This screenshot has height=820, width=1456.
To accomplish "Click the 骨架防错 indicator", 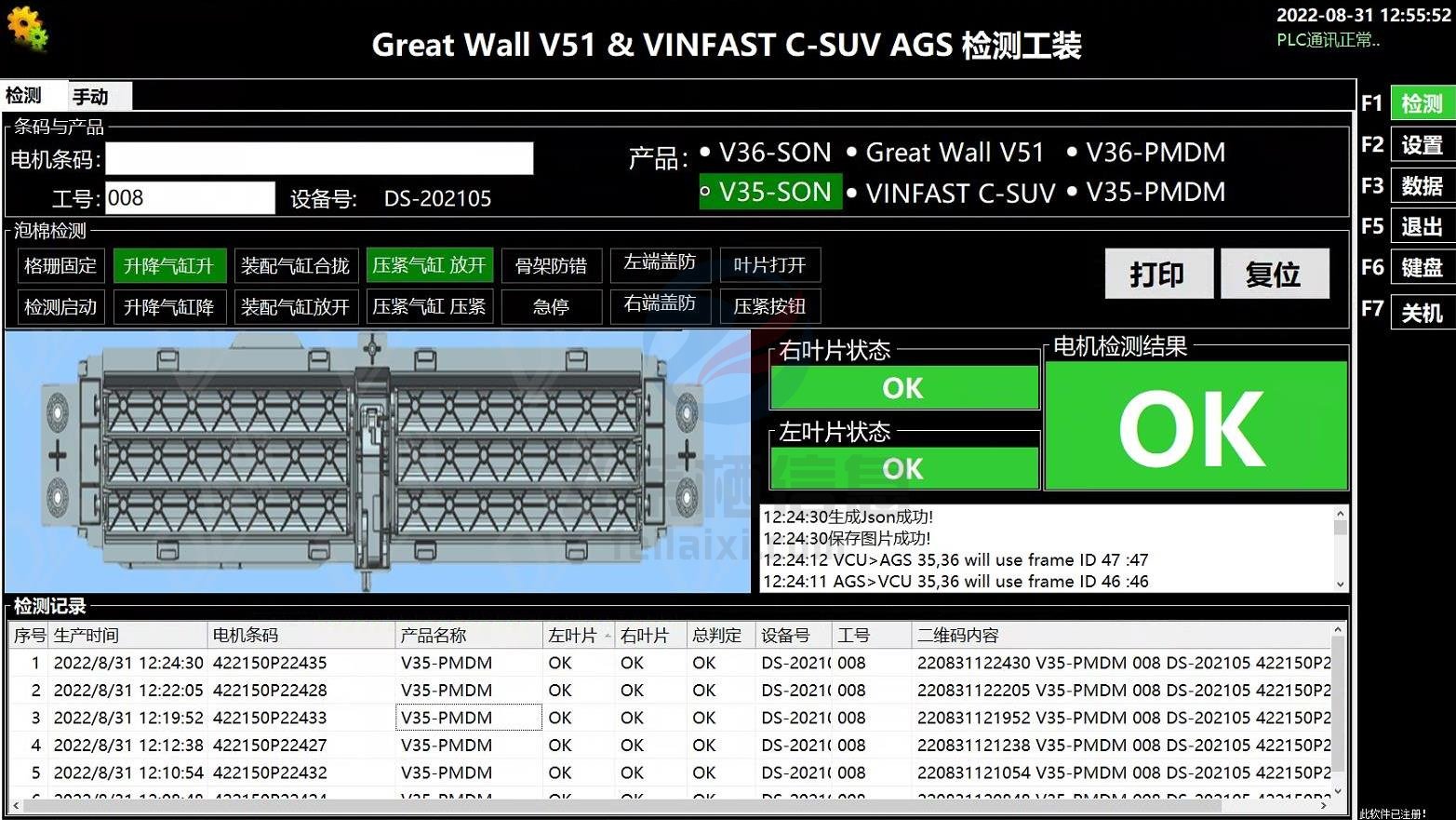I will (x=551, y=266).
